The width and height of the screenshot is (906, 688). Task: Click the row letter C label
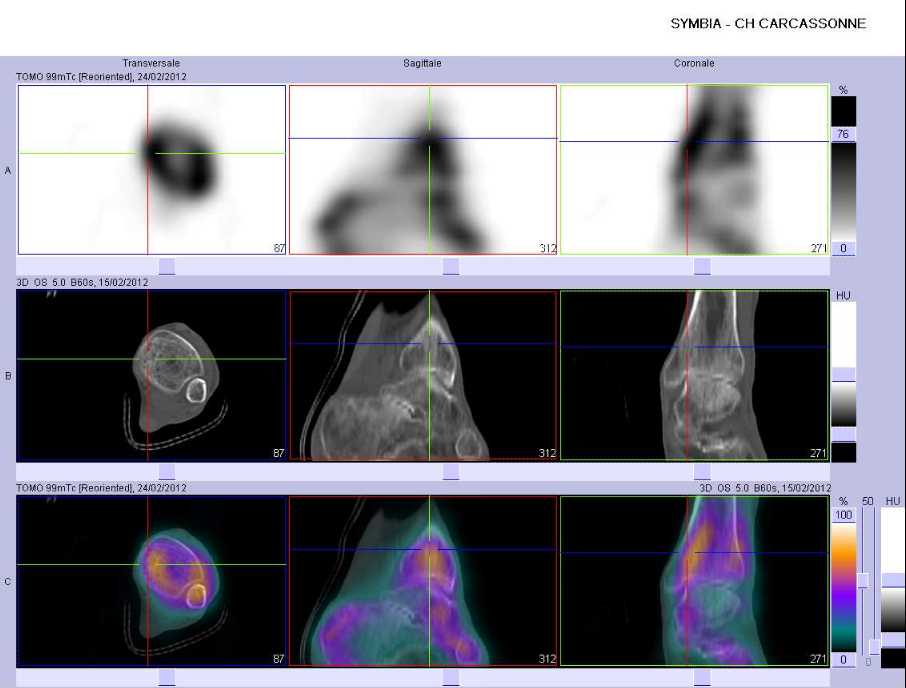[x=8, y=581]
